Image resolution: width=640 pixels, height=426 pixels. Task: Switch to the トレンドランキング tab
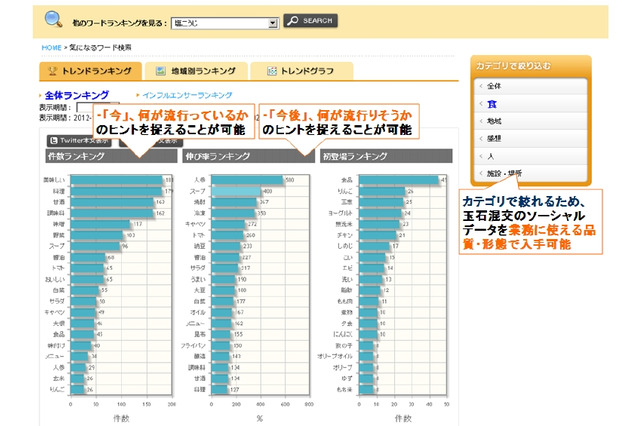(91, 71)
